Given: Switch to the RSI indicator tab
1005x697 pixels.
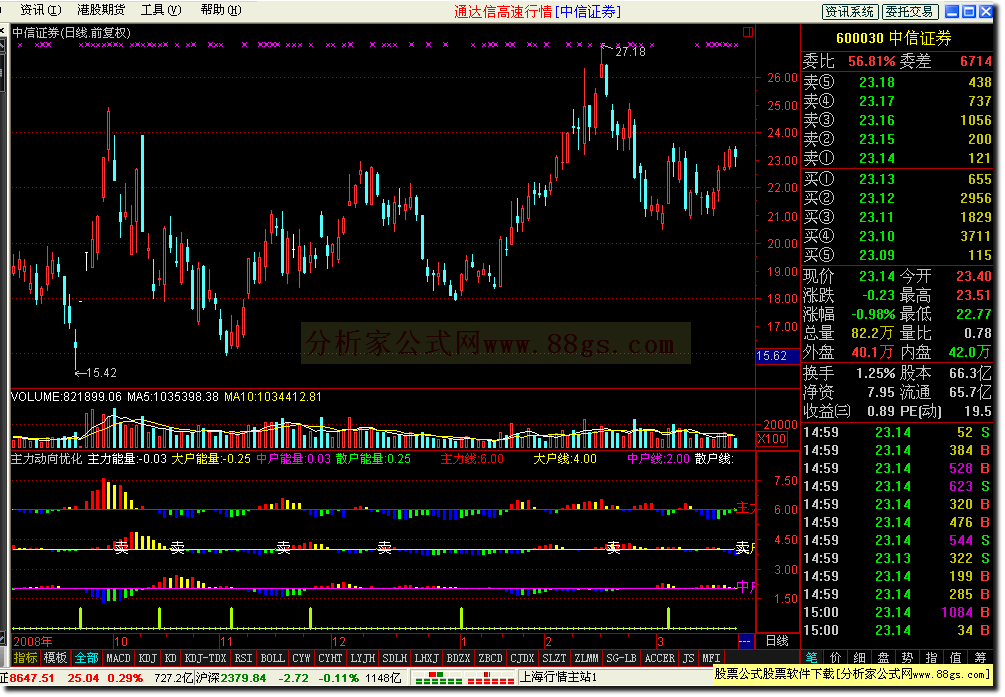Looking at the screenshot, I should pos(243,658).
